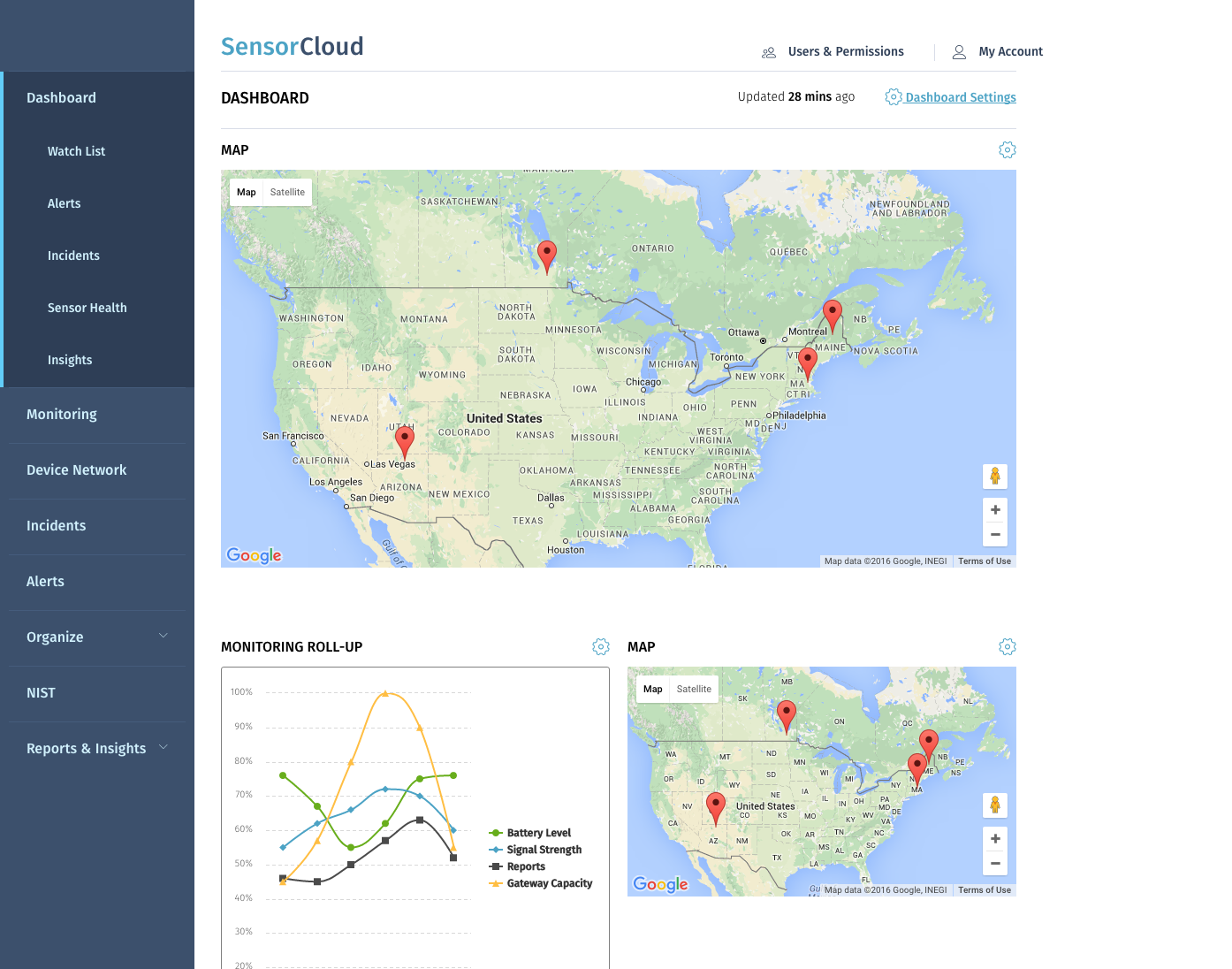
Task: Click the Google logo on large map
Action: [x=254, y=555]
